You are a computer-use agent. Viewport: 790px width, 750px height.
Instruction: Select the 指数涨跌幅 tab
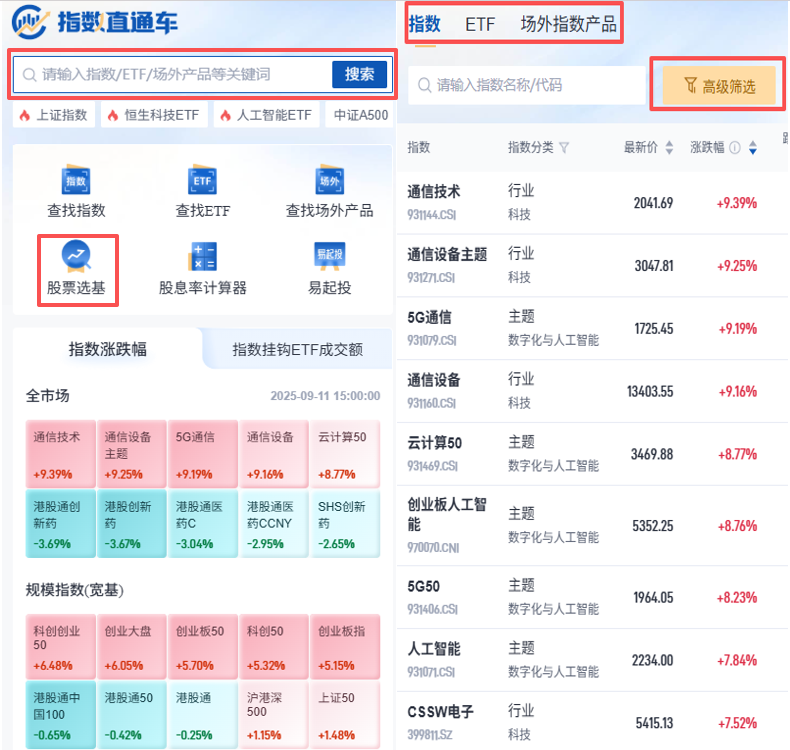[x=107, y=349]
